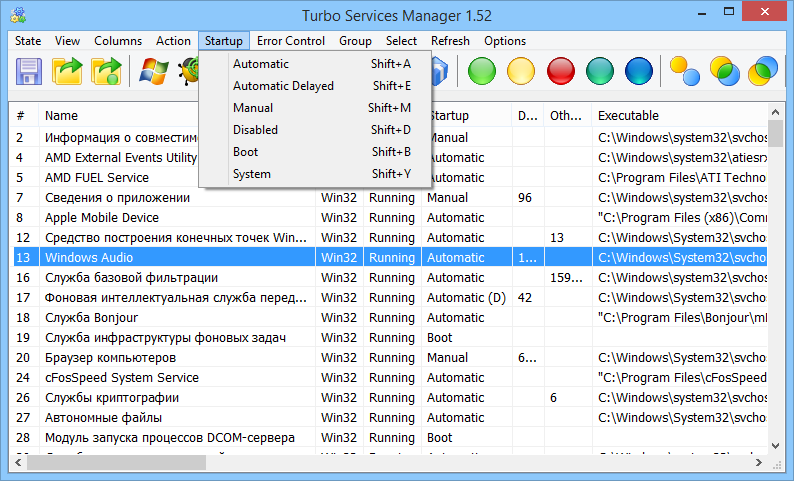Click the folder with arrow and green dot icon
The image size is (794, 481).
(x=106, y=71)
